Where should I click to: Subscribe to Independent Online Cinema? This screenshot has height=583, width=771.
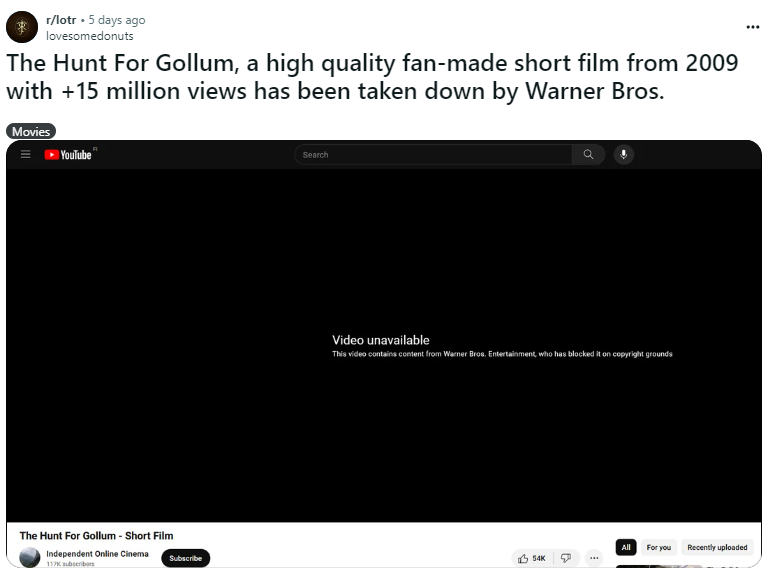[185, 558]
